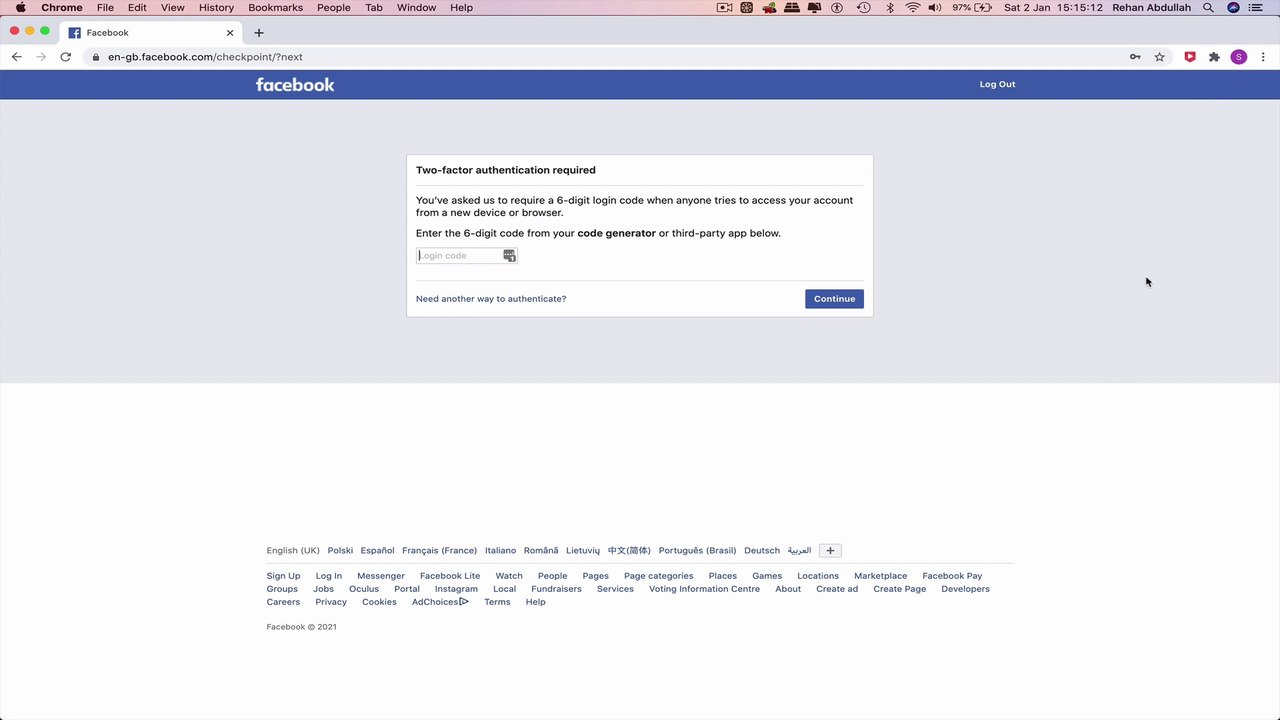The height and width of the screenshot is (720, 1280).
Task: Open the Instagram footer link
Action: point(456,589)
